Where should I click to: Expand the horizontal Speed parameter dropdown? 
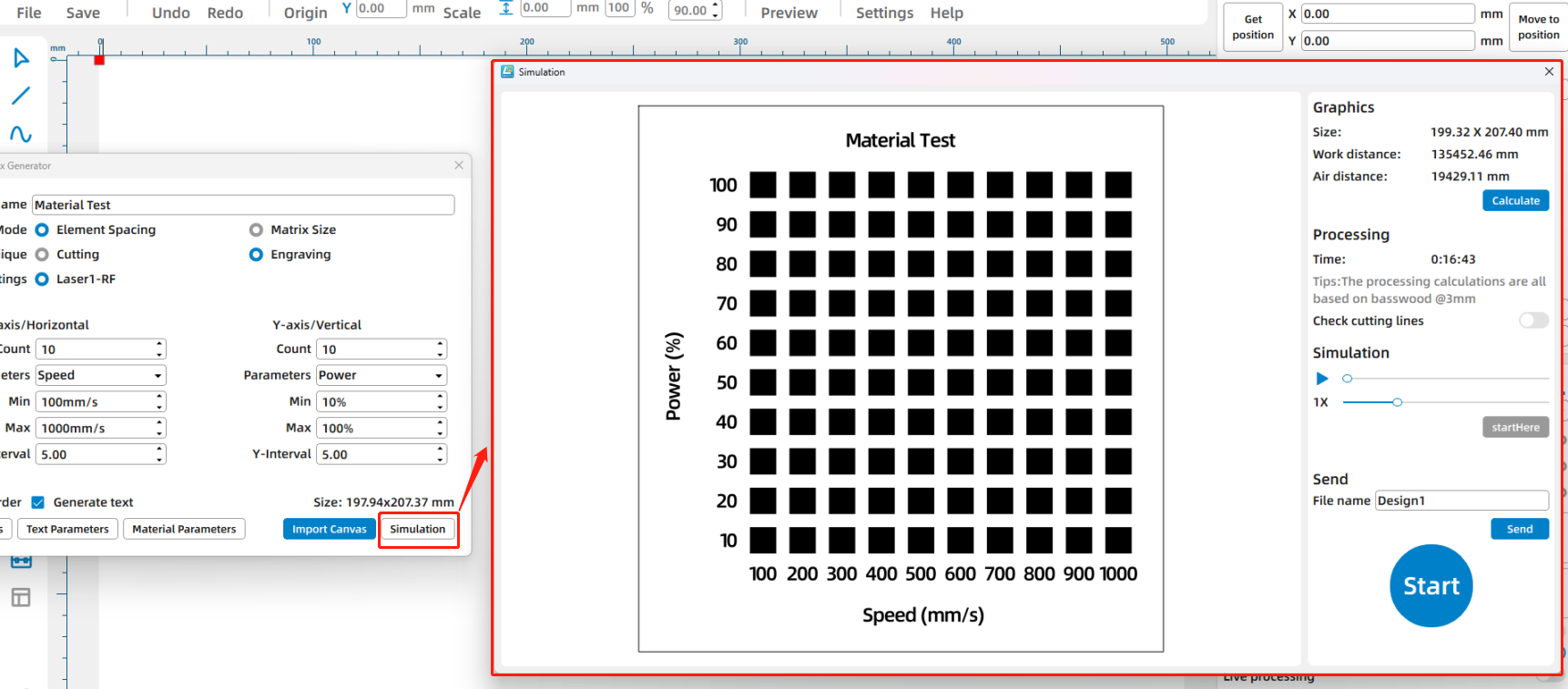[x=100, y=375]
